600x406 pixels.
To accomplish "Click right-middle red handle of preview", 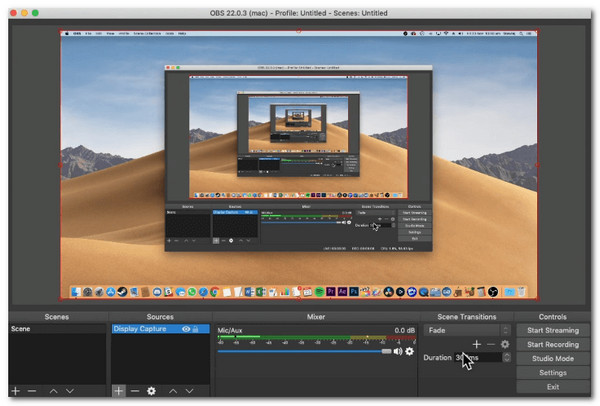I will (x=537, y=165).
